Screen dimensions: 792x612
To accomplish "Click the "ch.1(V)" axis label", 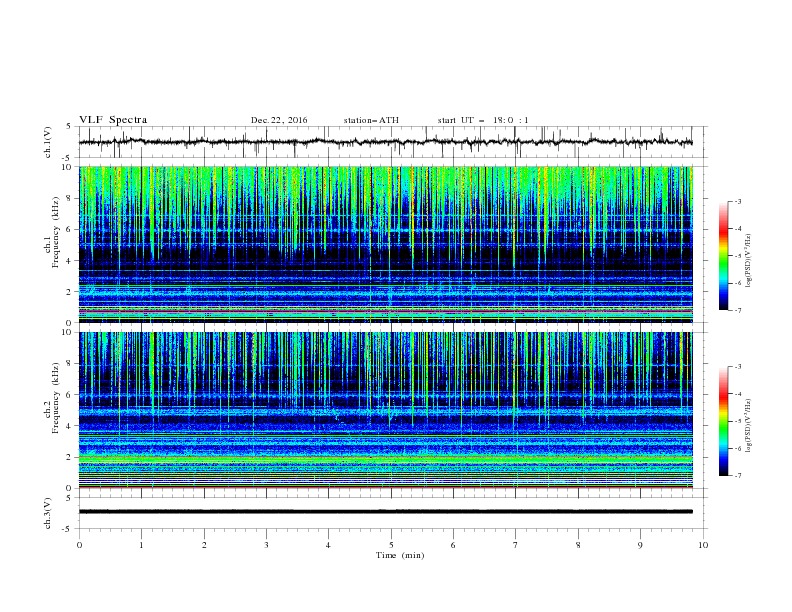I will point(48,142).
